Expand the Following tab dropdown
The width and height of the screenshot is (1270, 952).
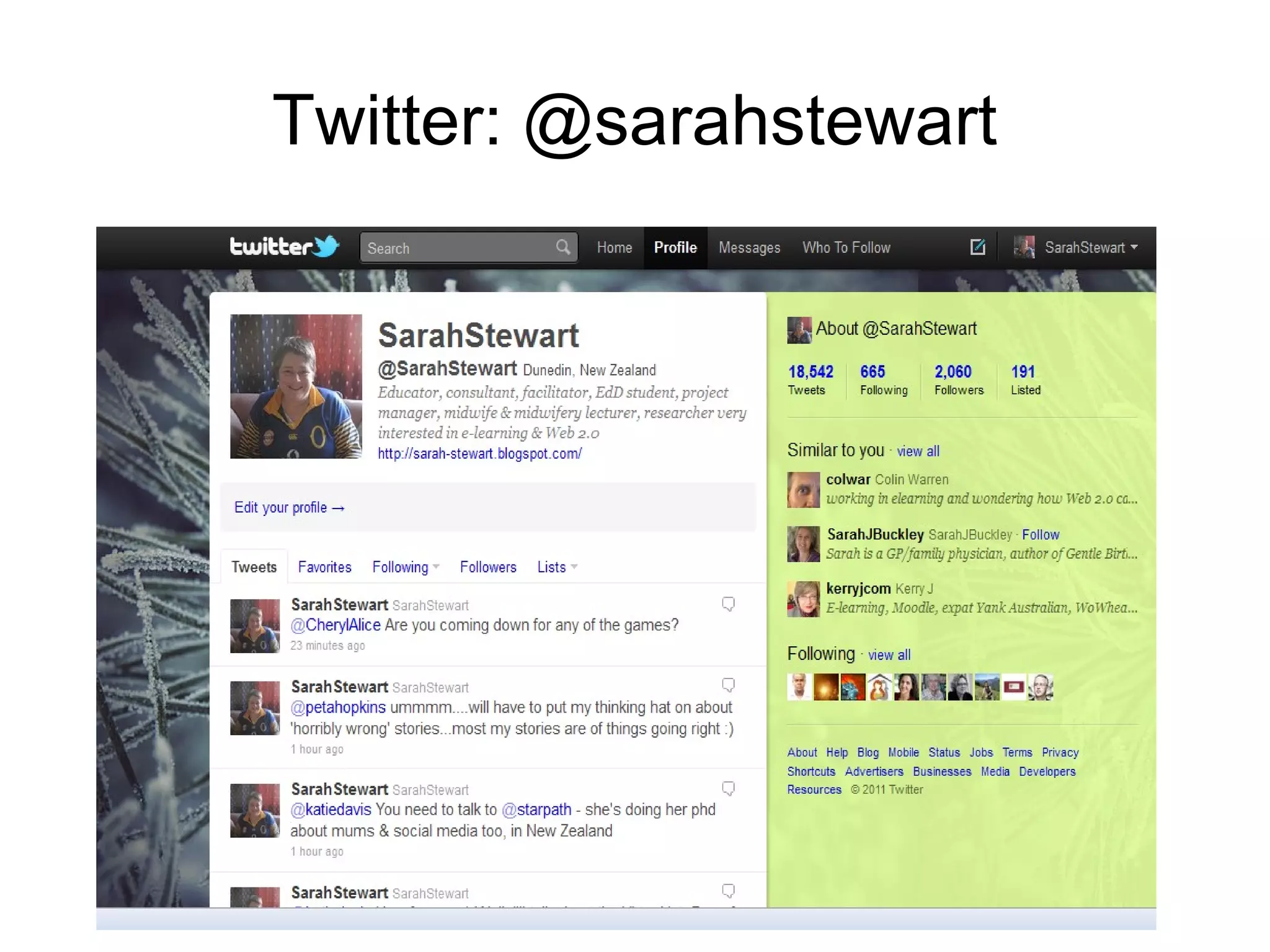pyautogui.click(x=437, y=567)
